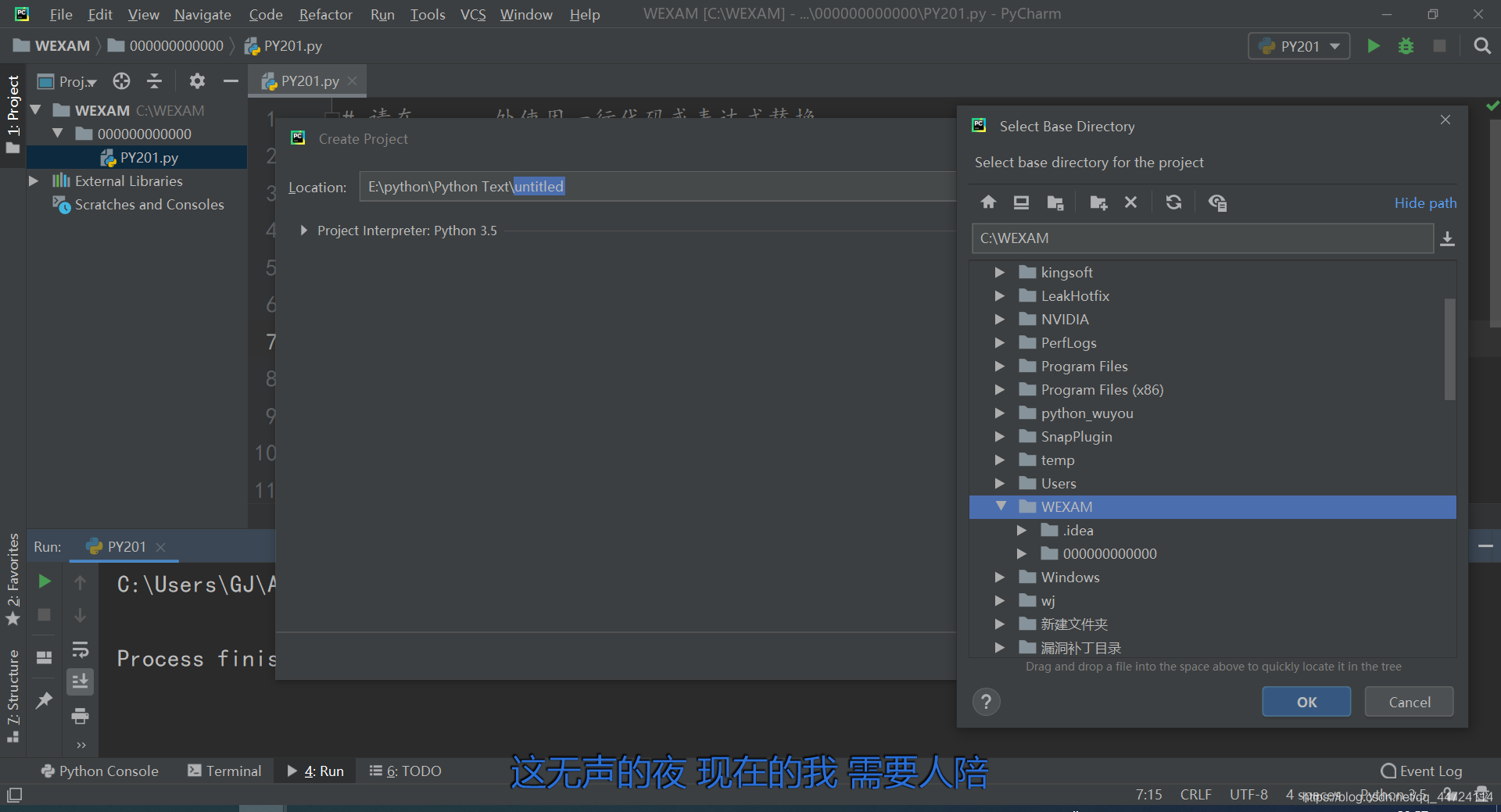Close the PY201 Run tab
The width and height of the screenshot is (1501, 812).
click(x=160, y=547)
